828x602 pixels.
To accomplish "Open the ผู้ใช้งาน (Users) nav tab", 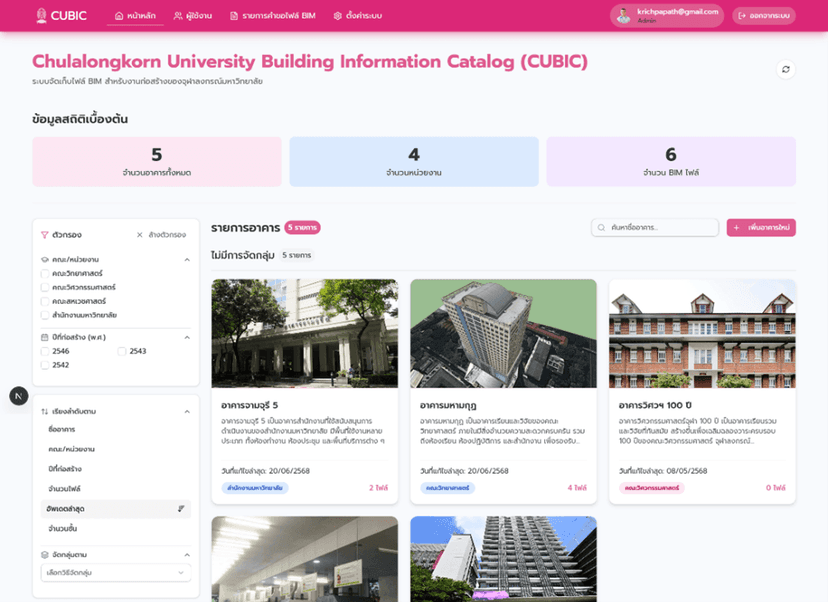I will pyautogui.click(x=193, y=16).
